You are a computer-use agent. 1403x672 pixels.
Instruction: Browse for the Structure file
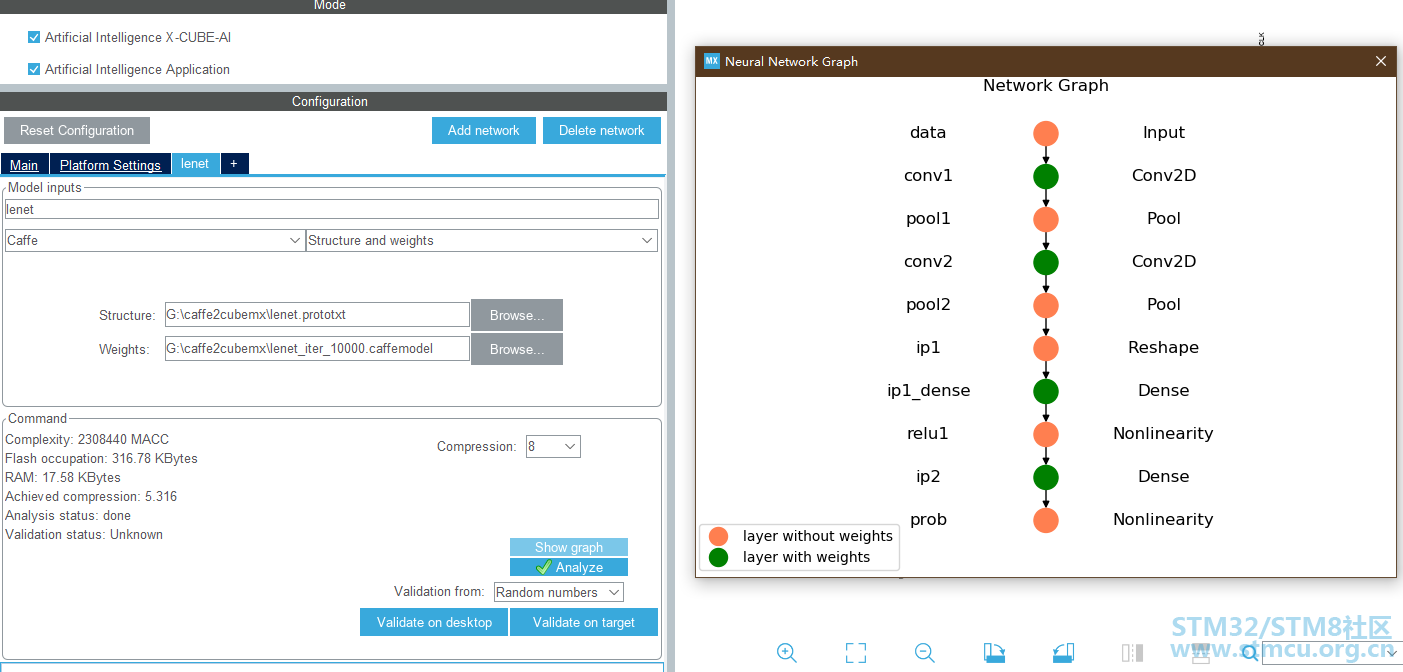coord(517,315)
